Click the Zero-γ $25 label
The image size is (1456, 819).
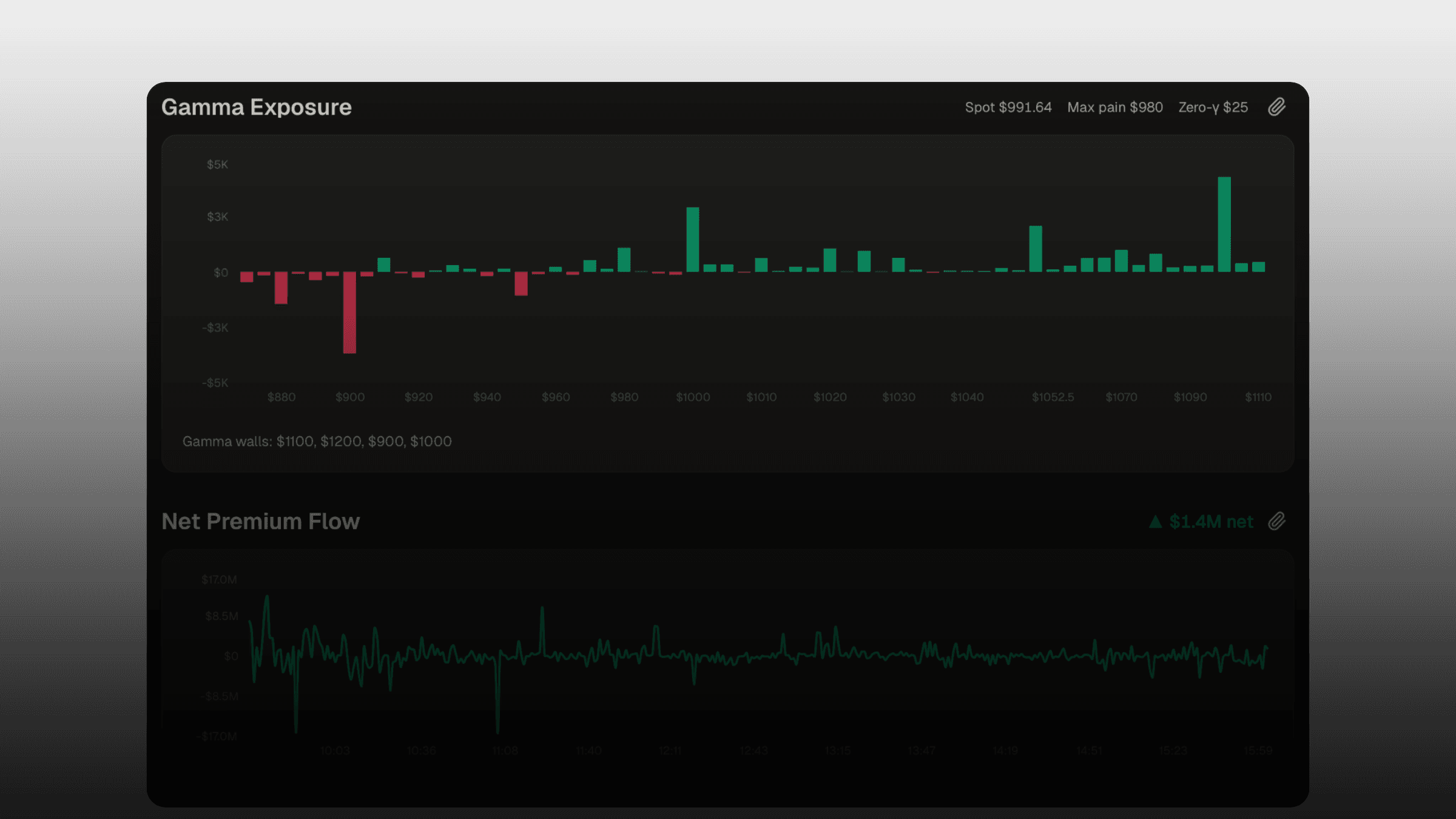[1213, 107]
